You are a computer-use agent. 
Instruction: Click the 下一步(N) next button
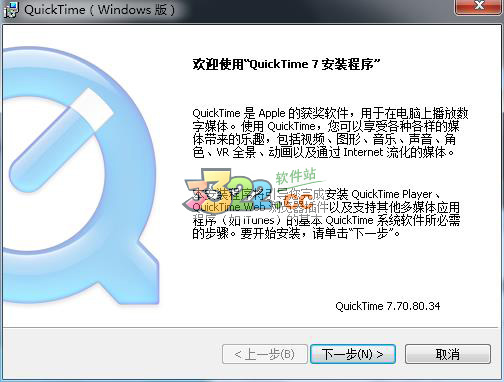coord(353,354)
